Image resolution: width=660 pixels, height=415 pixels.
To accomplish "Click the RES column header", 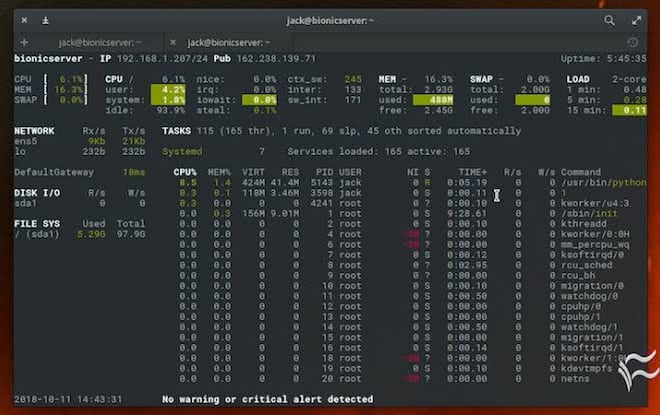I will pyautogui.click(x=290, y=172).
